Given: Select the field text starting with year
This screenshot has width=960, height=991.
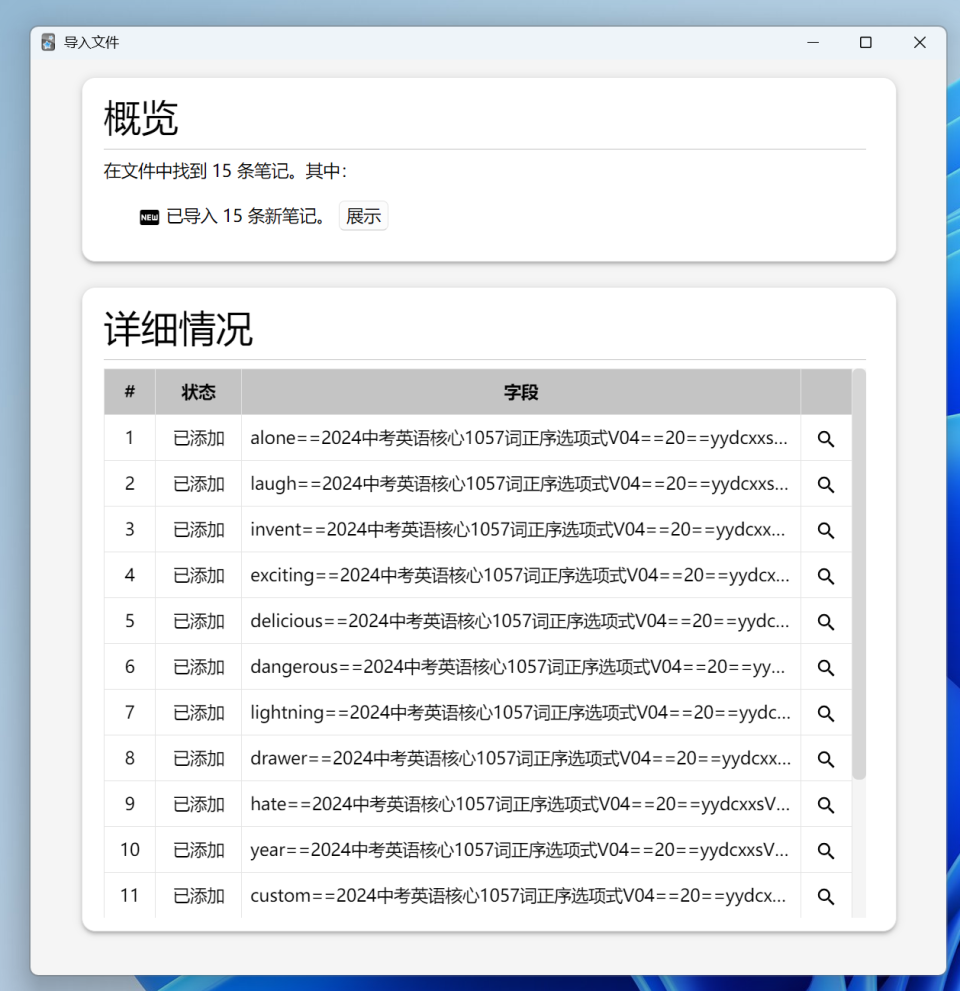Looking at the screenshot, I should tap(519, 850).
